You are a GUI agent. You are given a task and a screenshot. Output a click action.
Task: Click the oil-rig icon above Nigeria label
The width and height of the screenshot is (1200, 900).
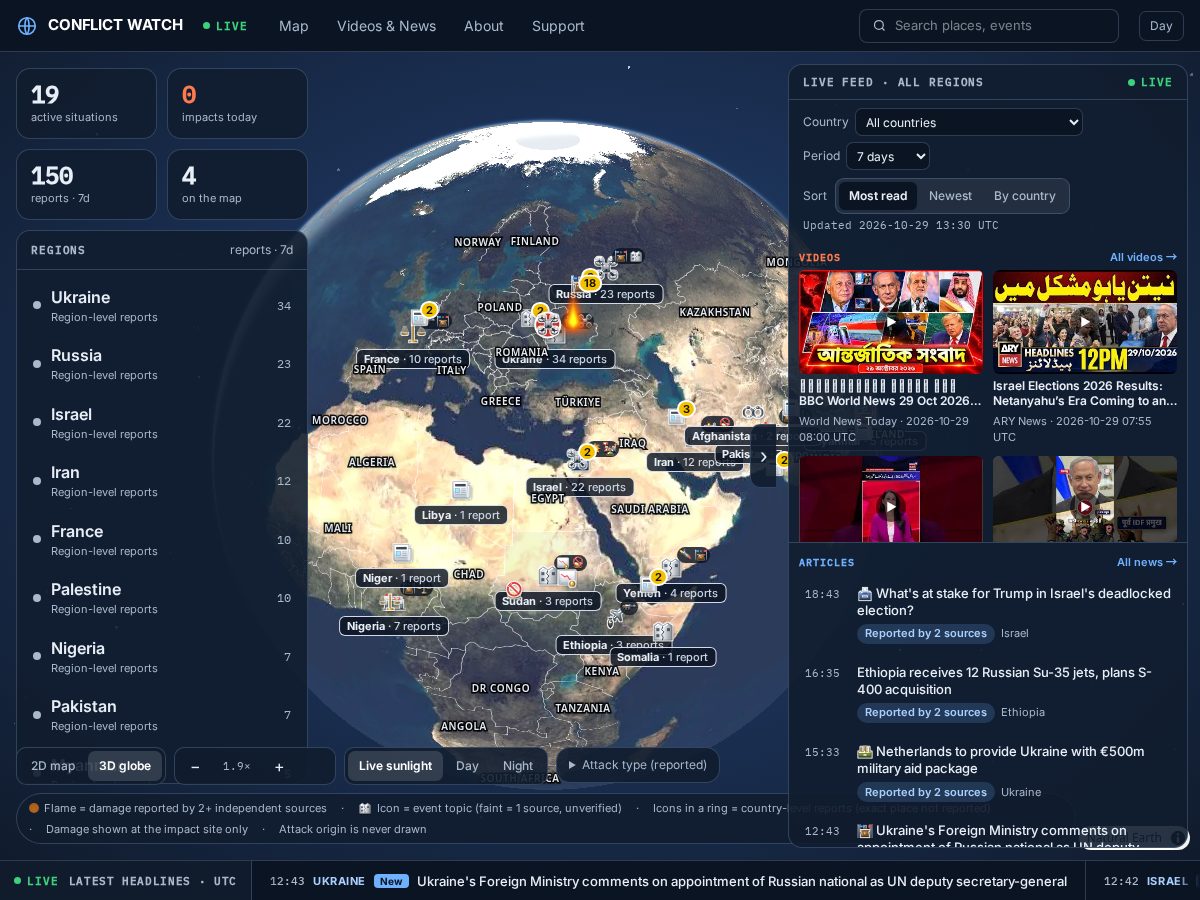click(x=392, y=602)
